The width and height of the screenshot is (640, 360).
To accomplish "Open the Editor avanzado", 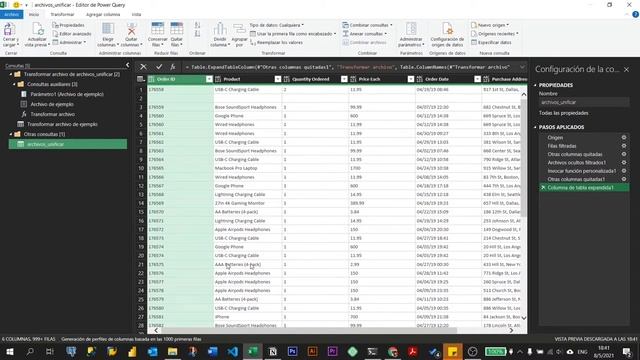I will pyautogui.click(x=72, y=34).
